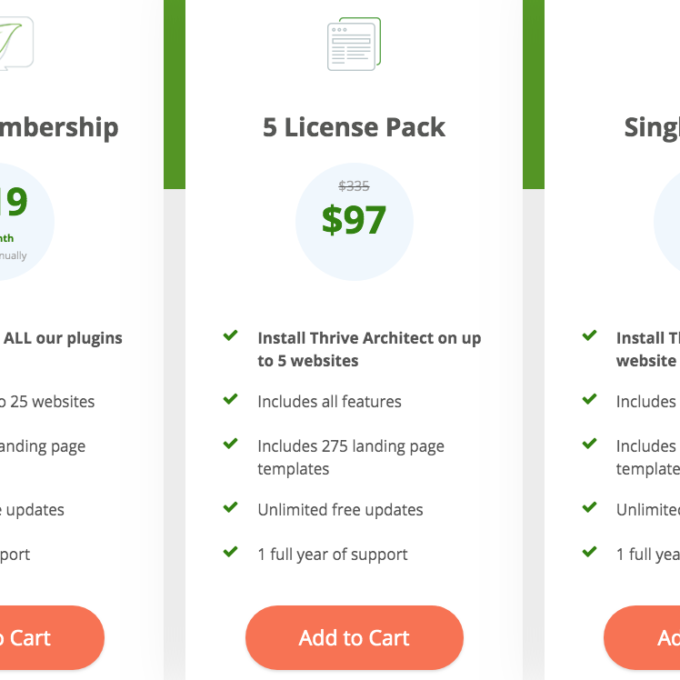680x680 pixels.
Task: Click the last checkmark on Single License card
Action: [x=590, y=552]
